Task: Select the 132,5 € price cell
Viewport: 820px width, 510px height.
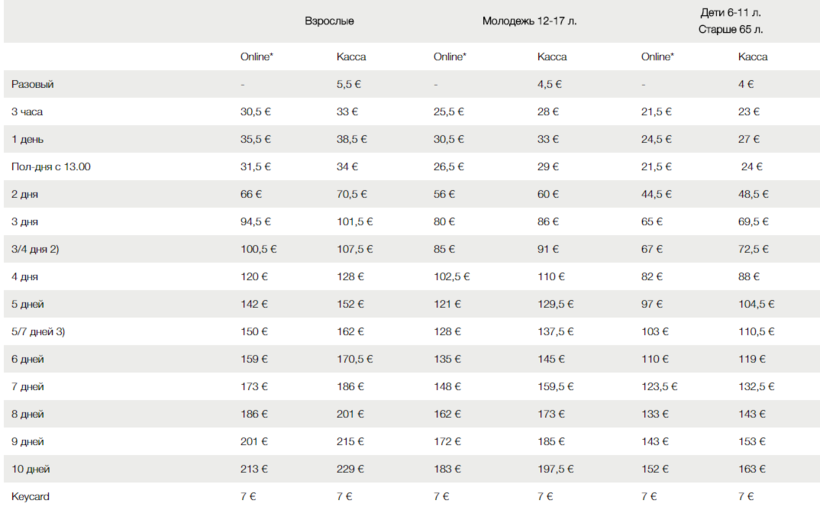Action: pyautogui.click(x=756, y=386)
